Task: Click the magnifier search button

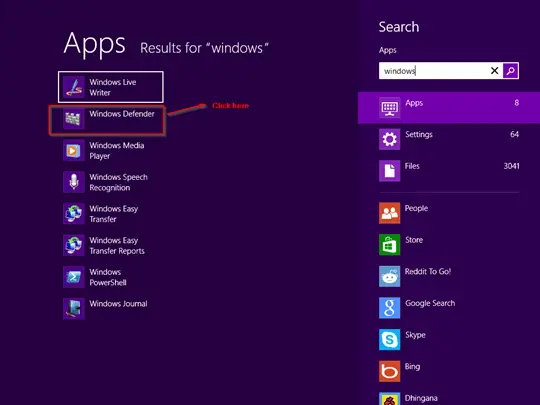Action: click(511, 71)
